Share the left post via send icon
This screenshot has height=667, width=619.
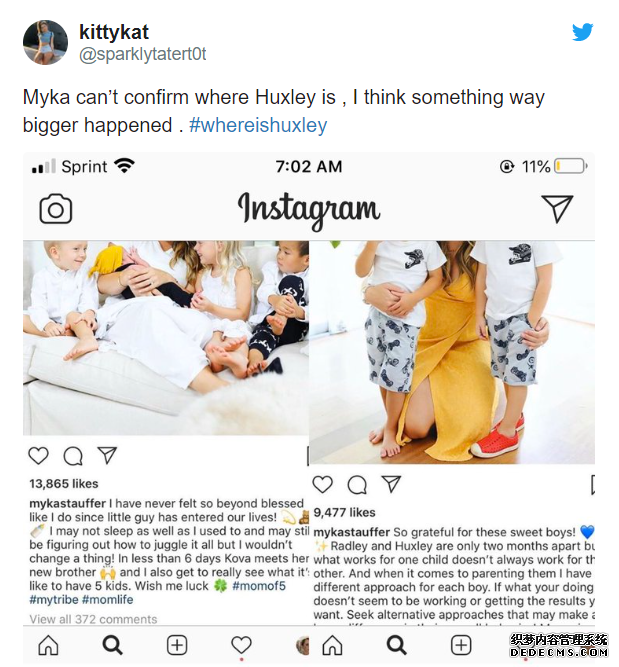[x=106, y=456]
